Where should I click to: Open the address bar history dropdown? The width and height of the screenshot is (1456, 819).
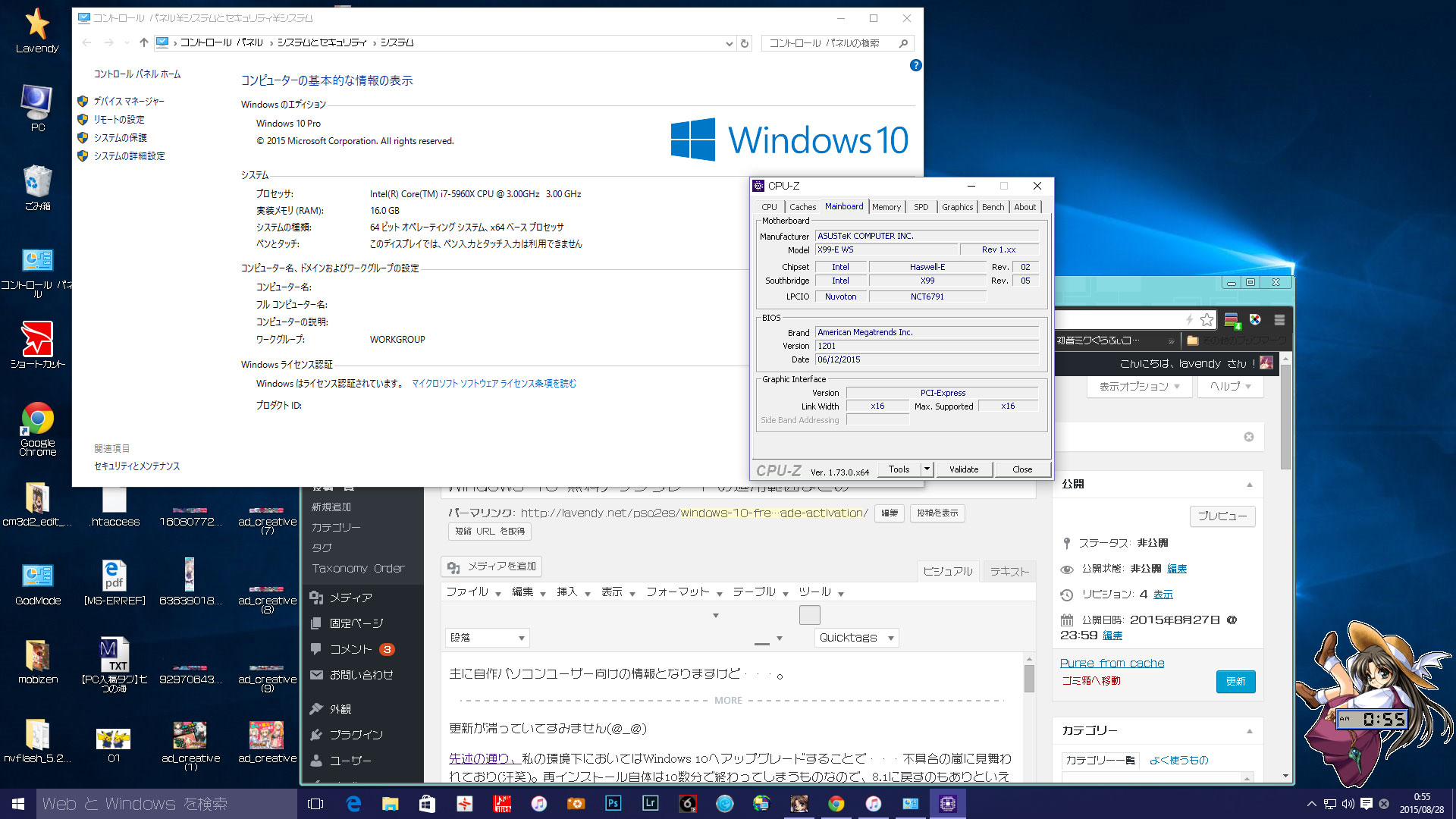tap(730, 43)
